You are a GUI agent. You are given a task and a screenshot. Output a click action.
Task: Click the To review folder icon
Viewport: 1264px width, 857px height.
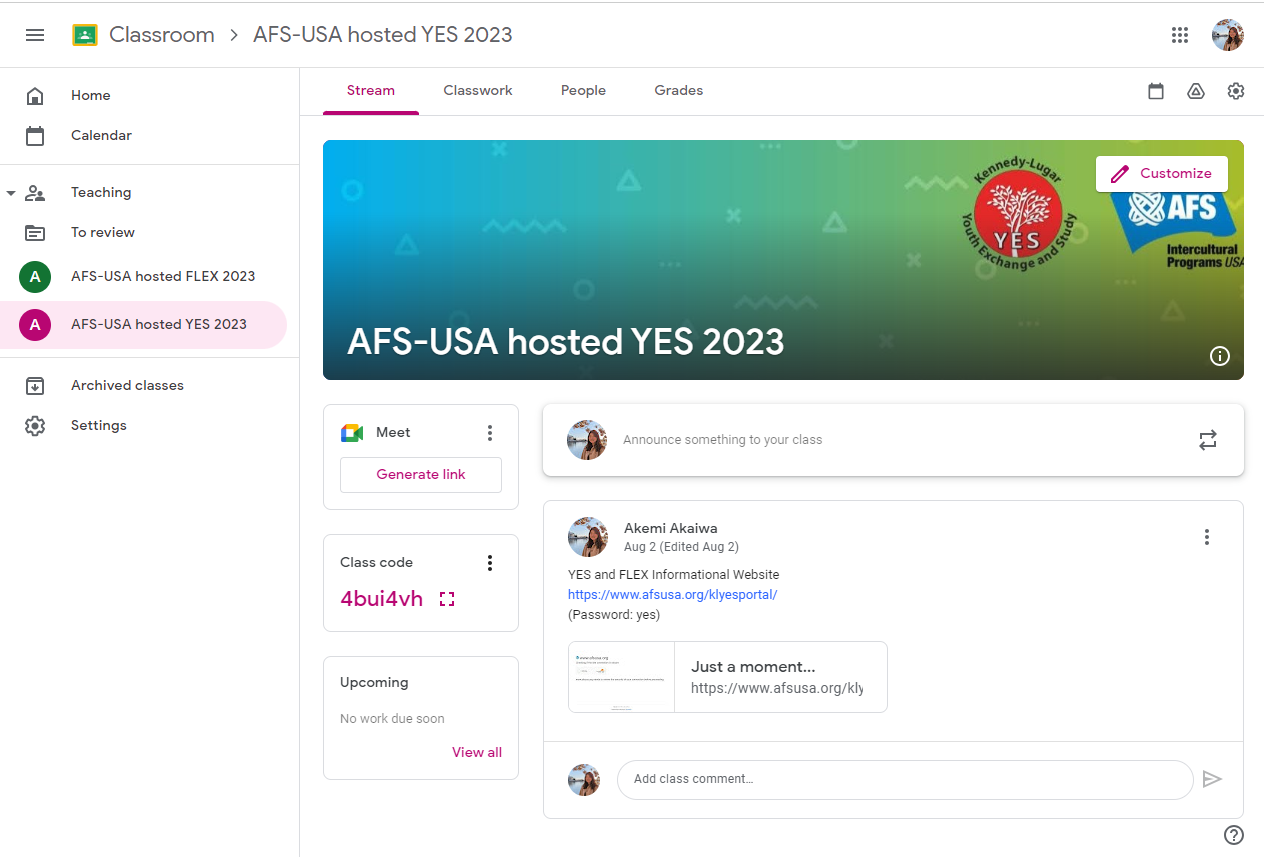pyautogui.click(x=35, y=233)
